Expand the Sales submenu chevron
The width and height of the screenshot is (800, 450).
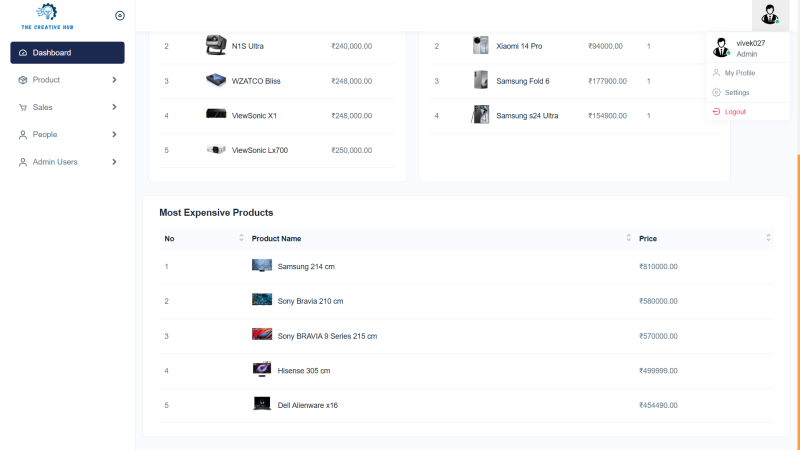tap(114, 107)
